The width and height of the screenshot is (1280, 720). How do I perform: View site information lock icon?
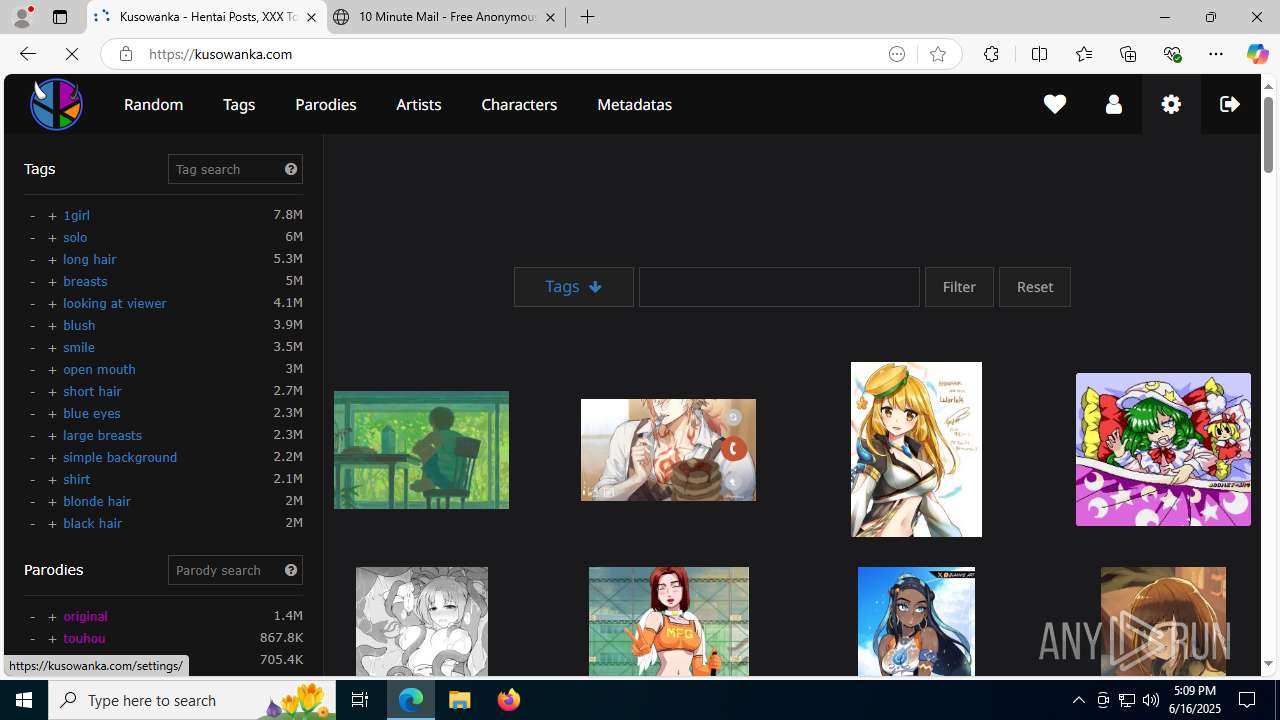[125, 54]
